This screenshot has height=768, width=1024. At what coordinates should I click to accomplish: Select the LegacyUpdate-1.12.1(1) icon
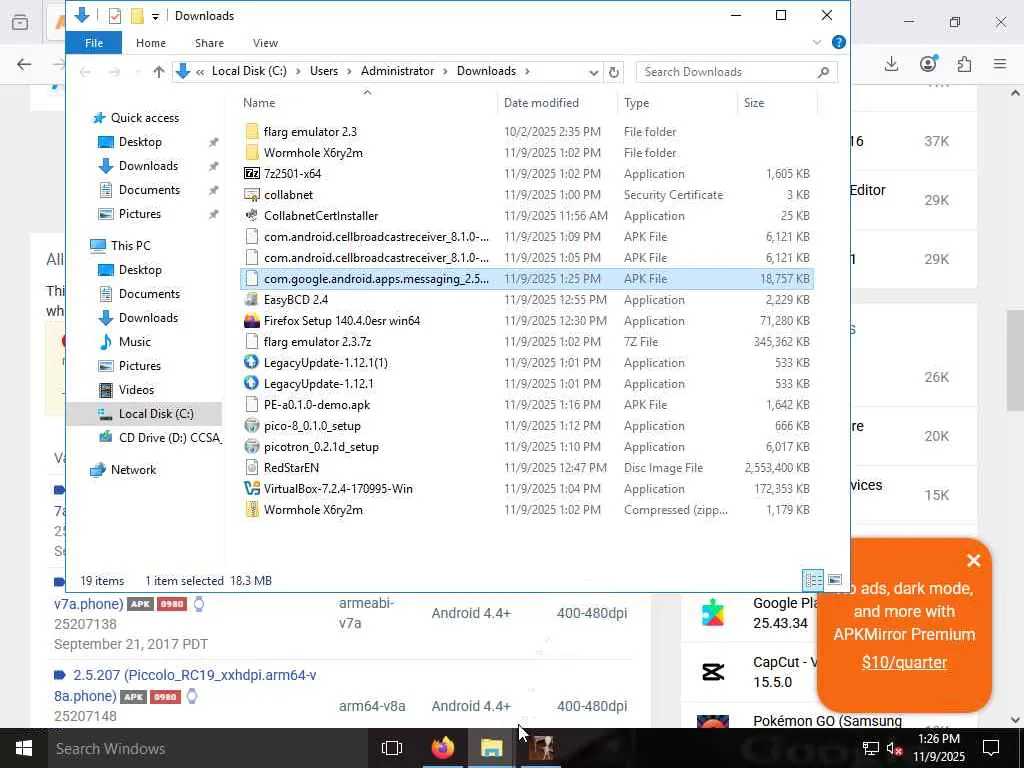click(x=251, y=362)
